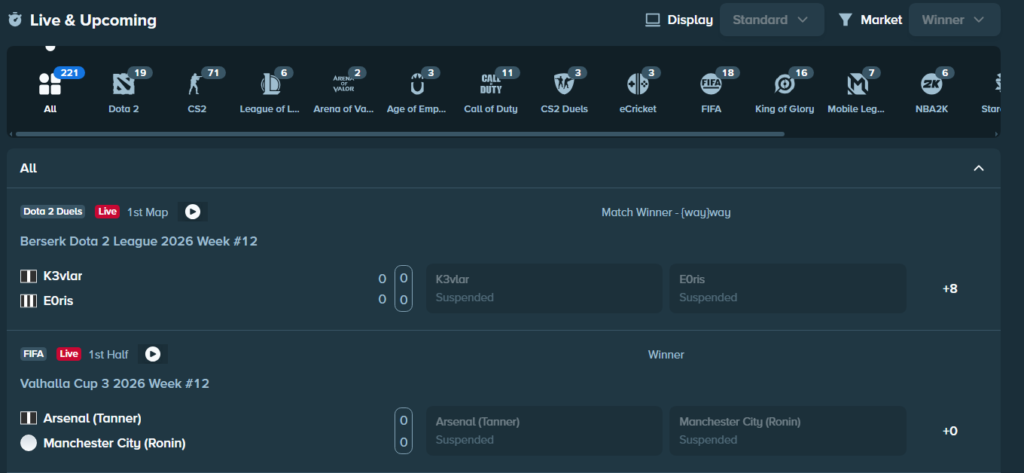Viewport: 1024px width, 473px height.
Task: Select the All games tab
Action: point(50,85)
